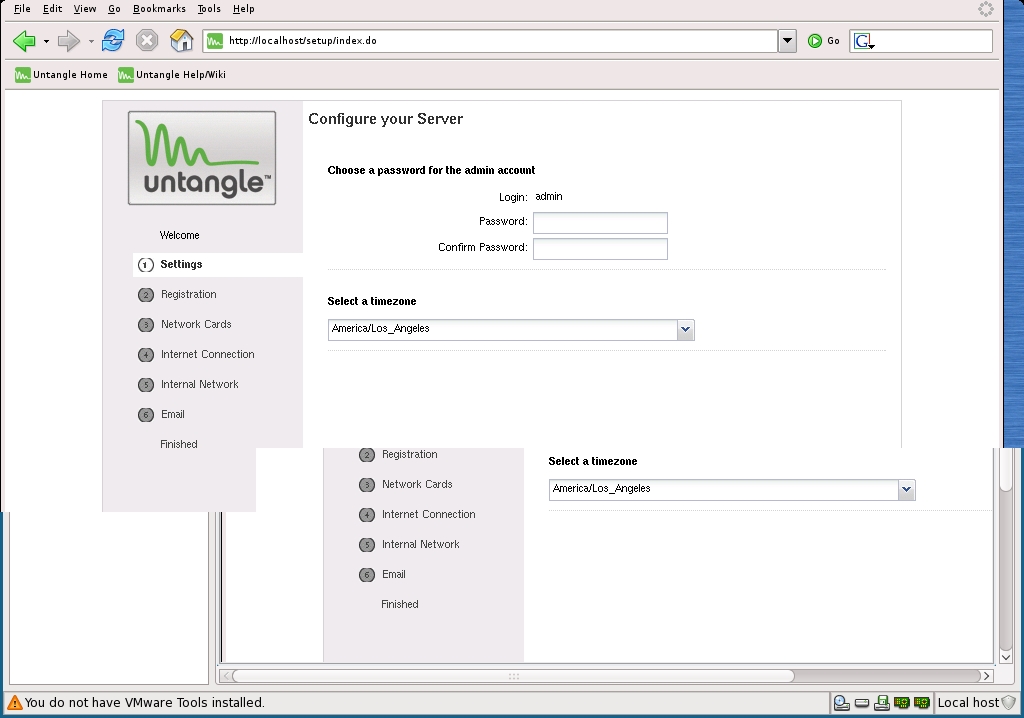1024x718 pixels.
Task: Click the CD-ROM device icon in status bar
Action: [841, 703]
